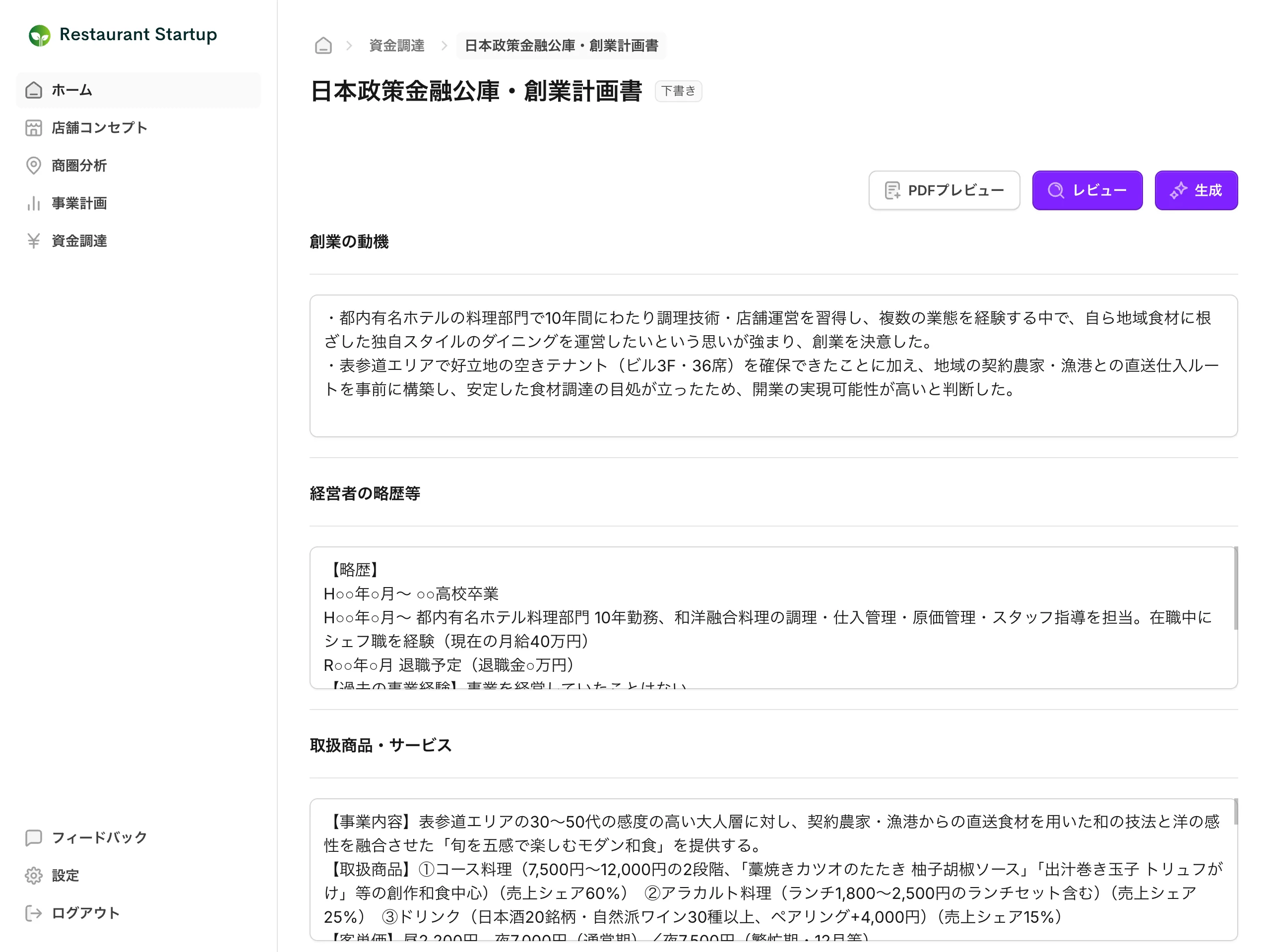Viewport: 1270px width, 952px height.
Task: Click the line 'R○○年○月 退職予定'
Action: pos(449,665)
